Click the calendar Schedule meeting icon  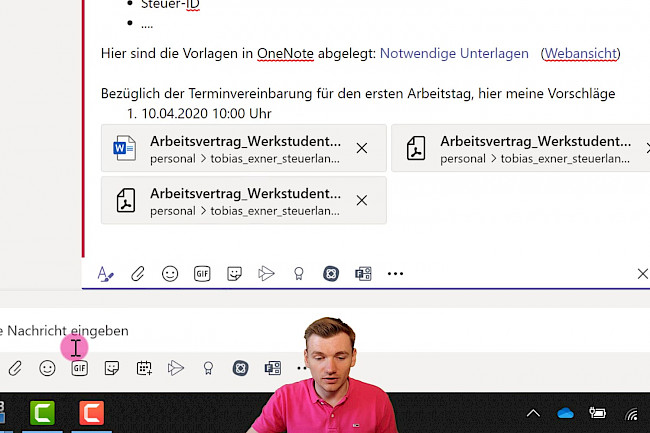click(144, 368)
